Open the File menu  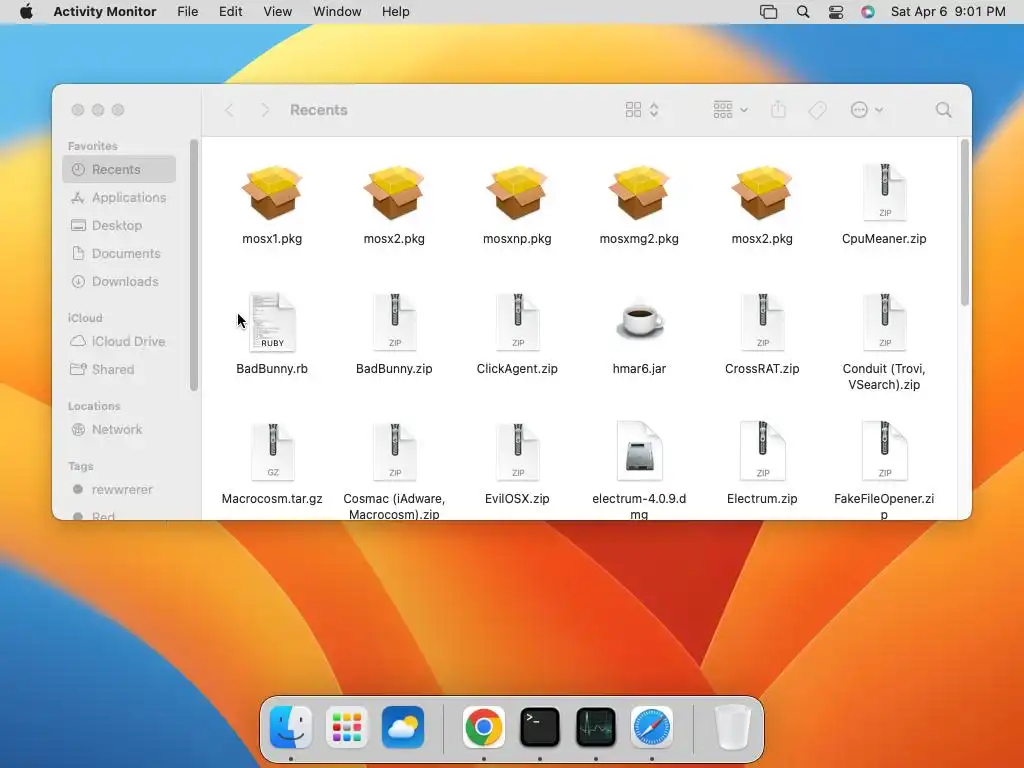[x=187, y=12]
